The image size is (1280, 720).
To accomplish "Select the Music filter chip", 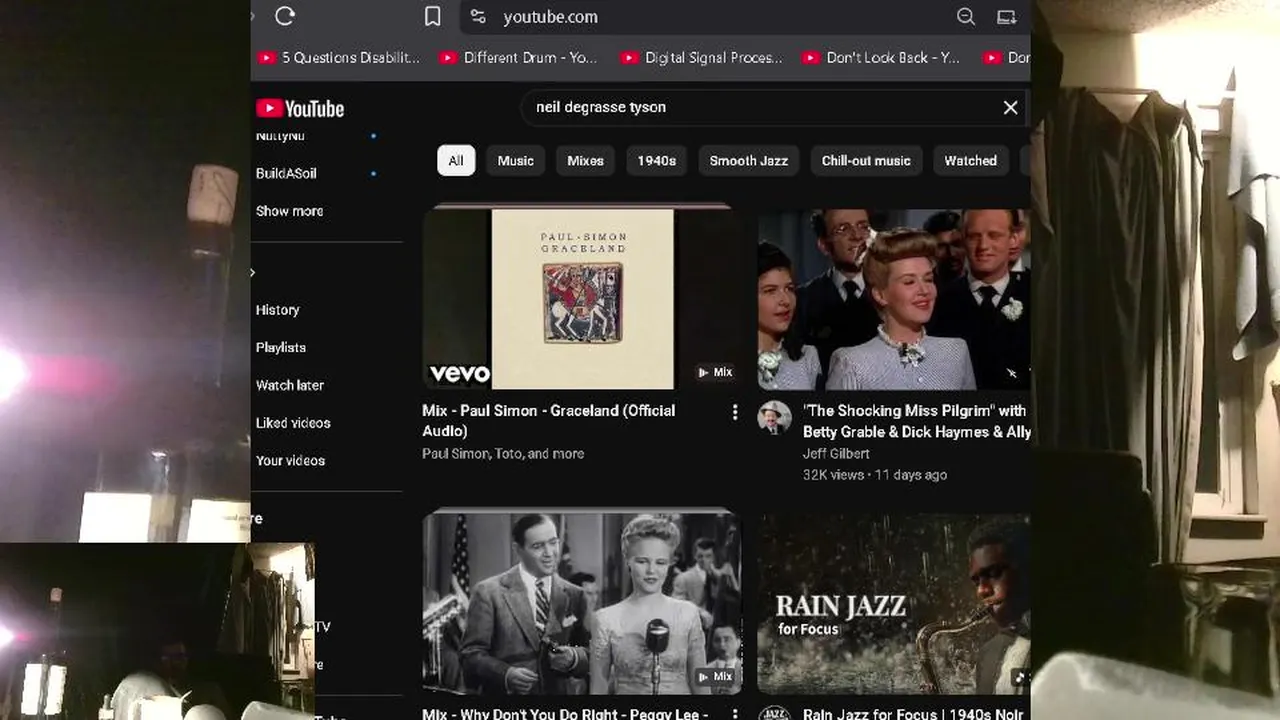I will (x=516, y=160).
